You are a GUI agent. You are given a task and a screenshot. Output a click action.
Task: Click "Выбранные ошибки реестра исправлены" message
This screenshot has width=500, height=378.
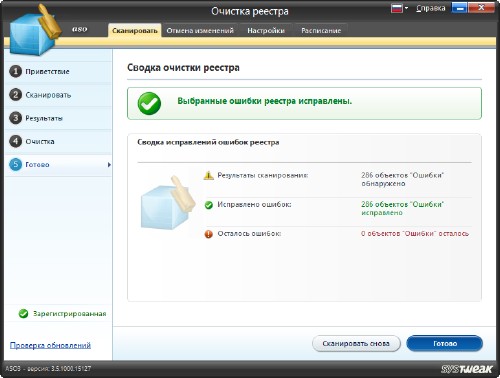tap(265, 101)
